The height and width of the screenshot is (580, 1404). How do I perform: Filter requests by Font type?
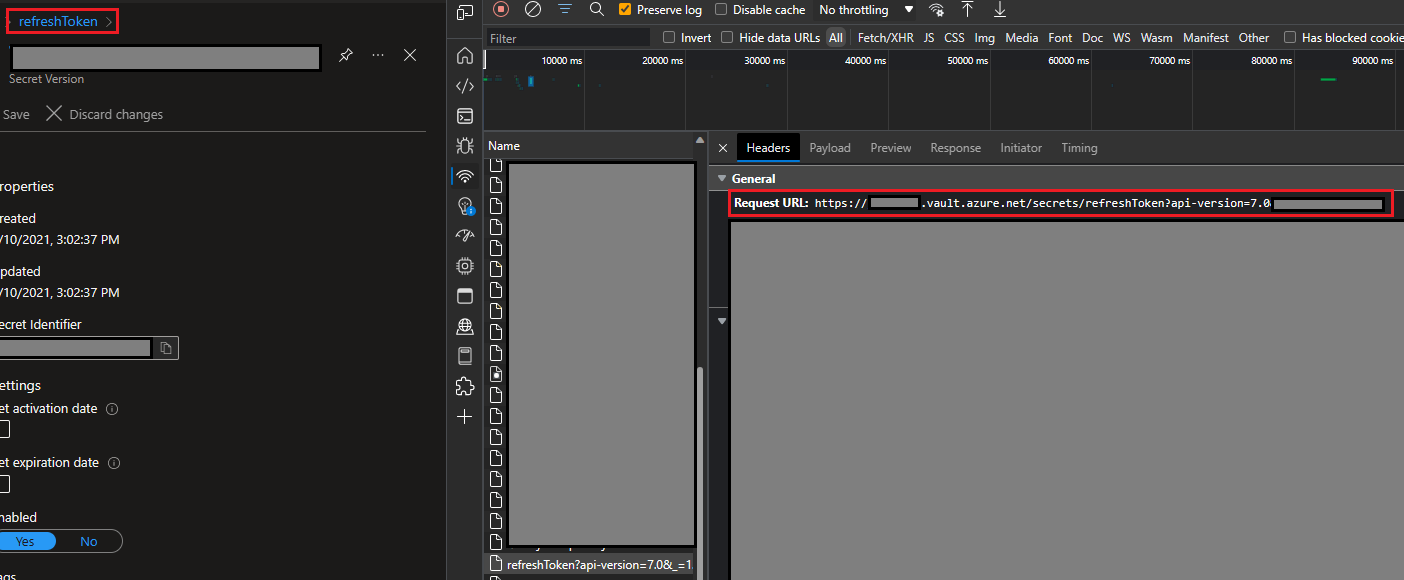pyautogui.click(x=1060, y=38)
